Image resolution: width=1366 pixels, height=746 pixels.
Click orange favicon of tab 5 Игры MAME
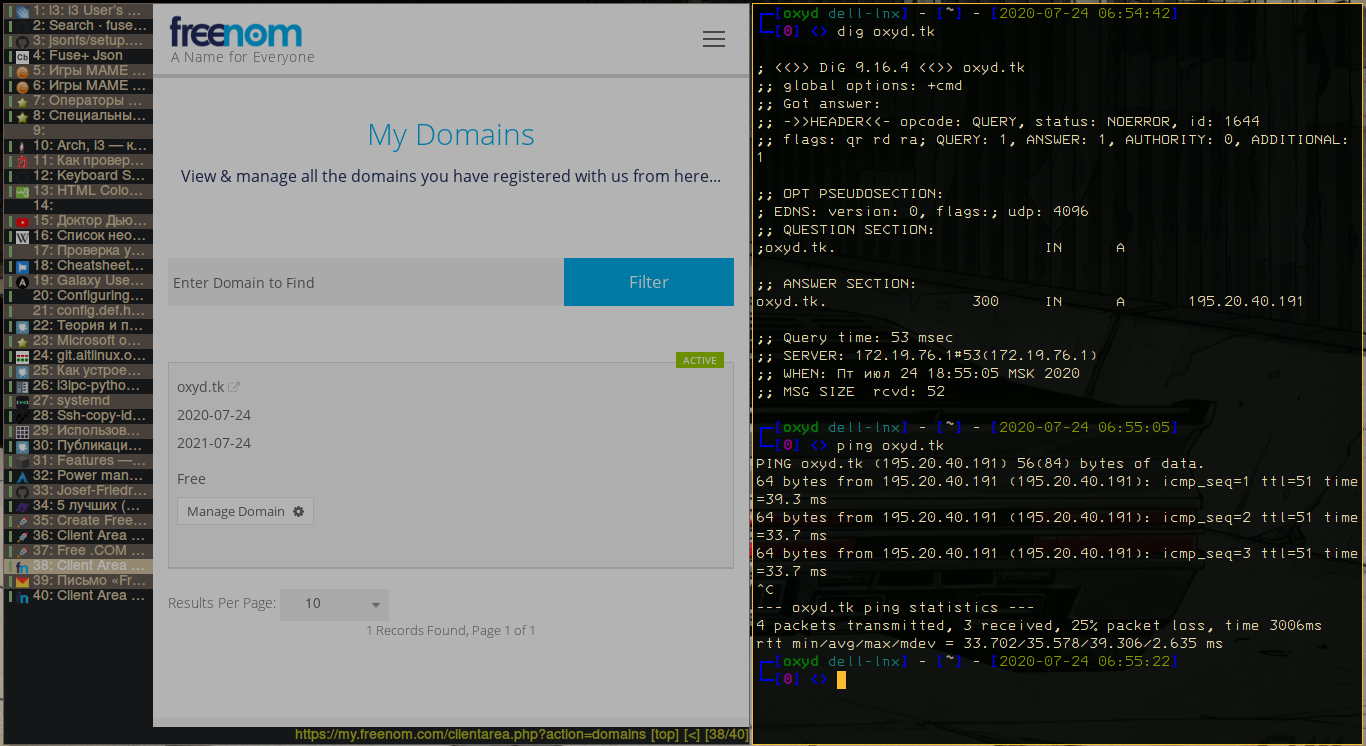pos(22,71)
